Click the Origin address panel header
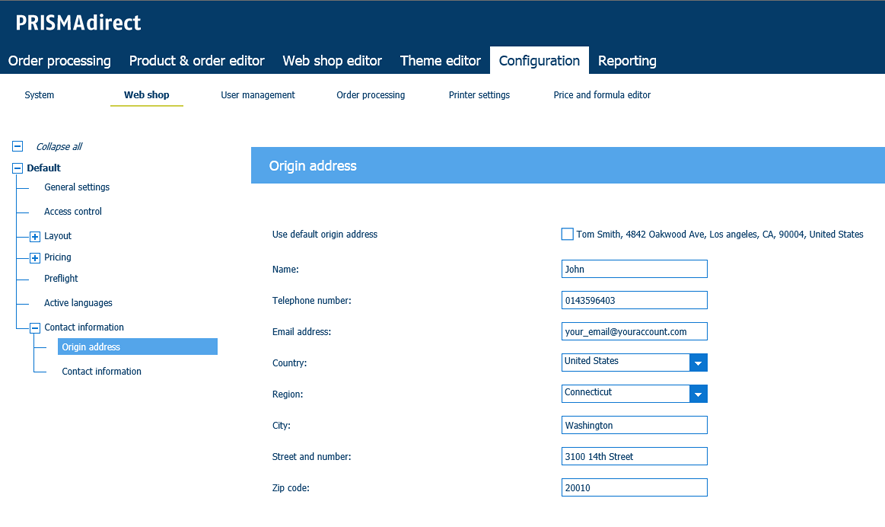Screen dimensions: 885x527 coord(568,165)
